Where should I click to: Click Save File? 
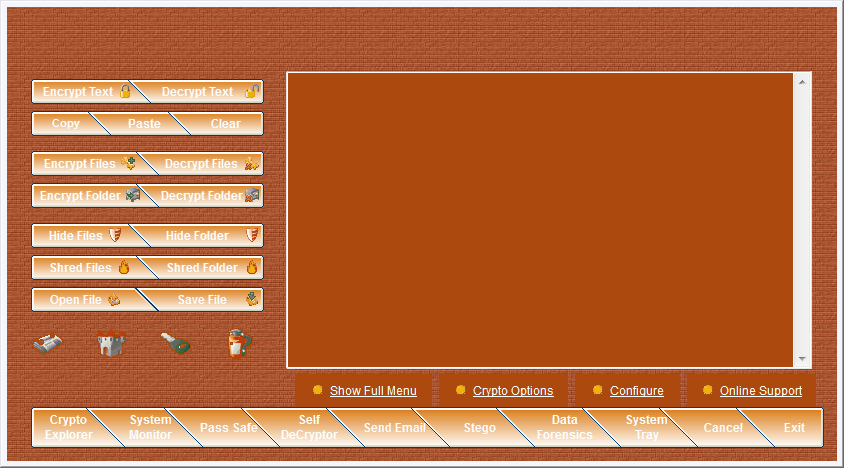(x=207, y=300)
